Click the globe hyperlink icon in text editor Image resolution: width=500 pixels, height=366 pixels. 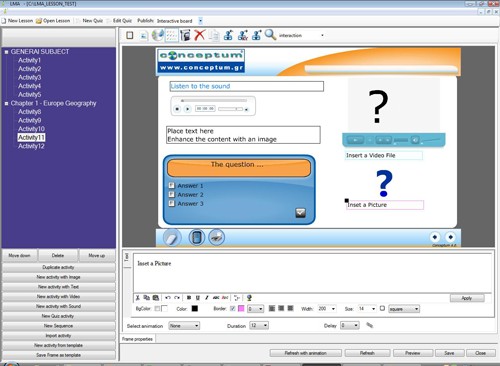[249, 298]
